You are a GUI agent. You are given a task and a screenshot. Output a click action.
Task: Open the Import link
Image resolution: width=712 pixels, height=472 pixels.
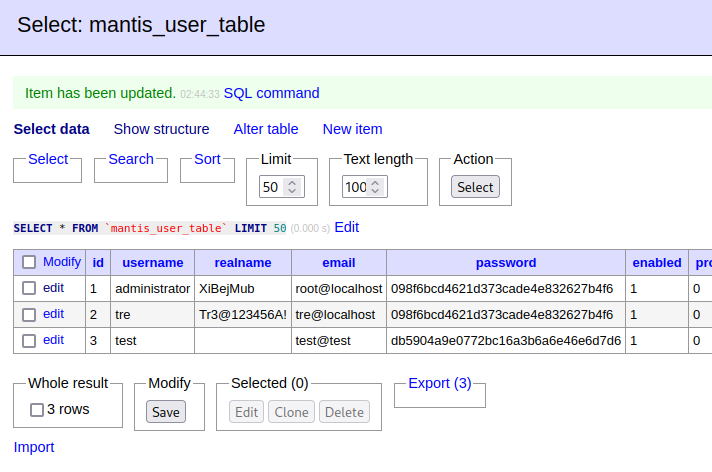[x=34, y=447]
